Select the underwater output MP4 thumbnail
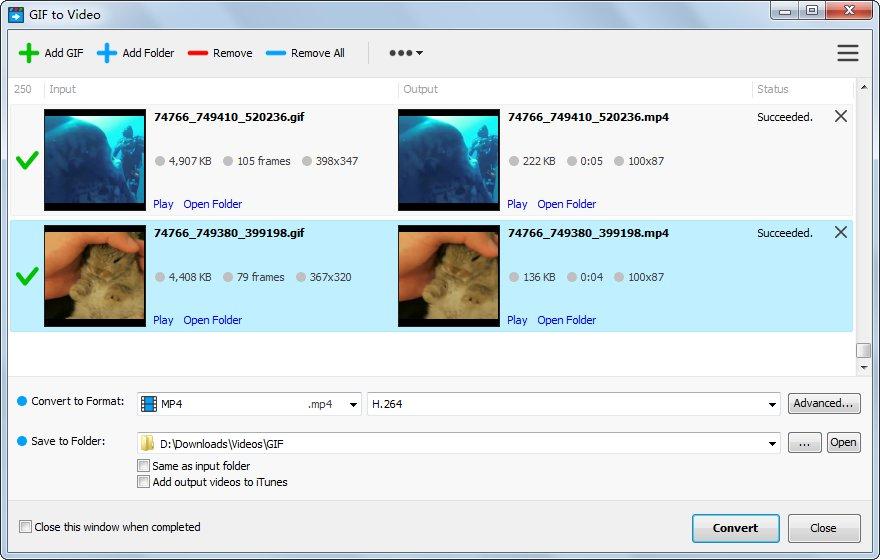This screenshot has height=560, width=880. (x=448, y=160)
